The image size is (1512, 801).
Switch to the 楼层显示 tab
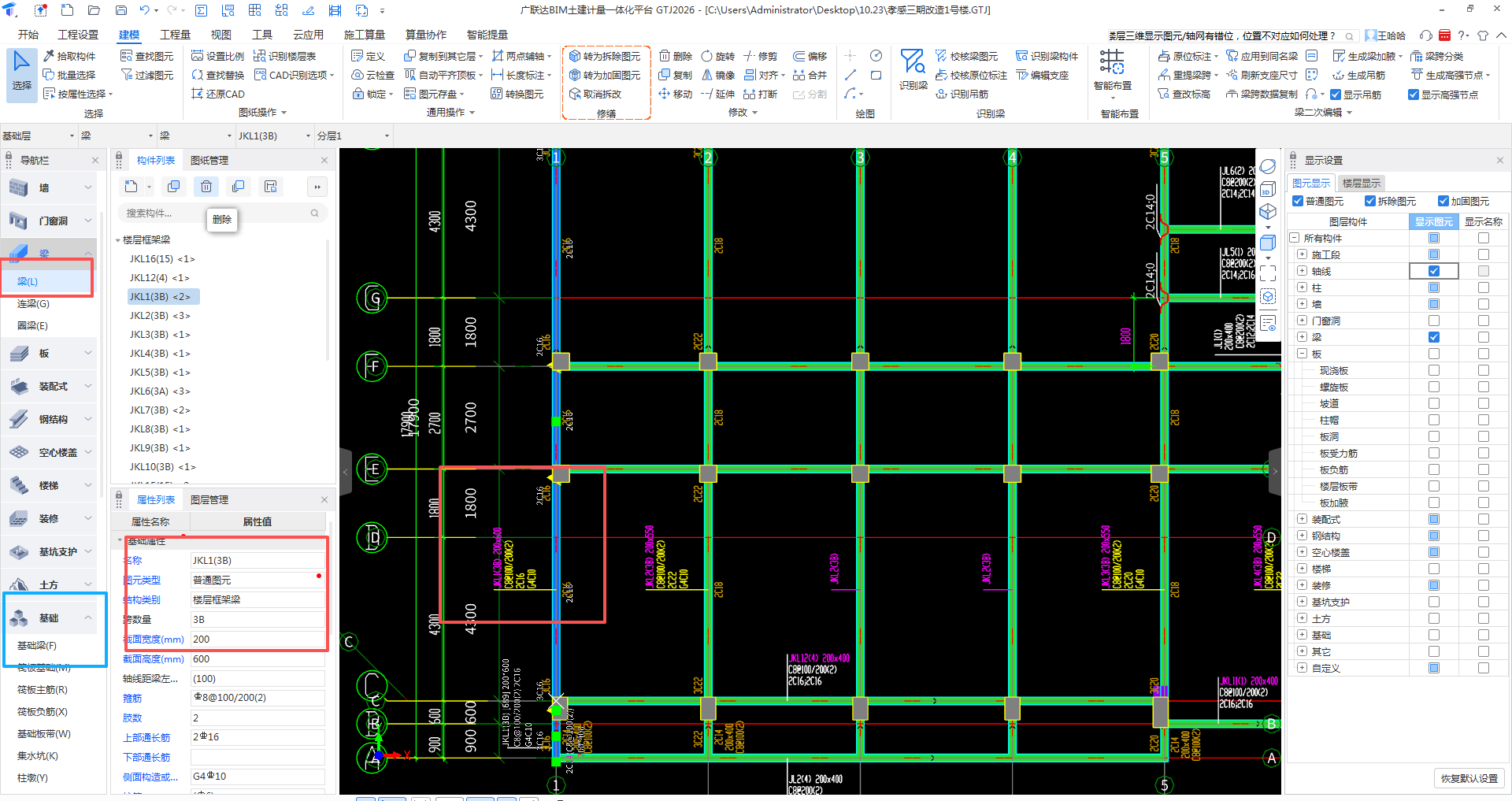tap(1362, 183)
